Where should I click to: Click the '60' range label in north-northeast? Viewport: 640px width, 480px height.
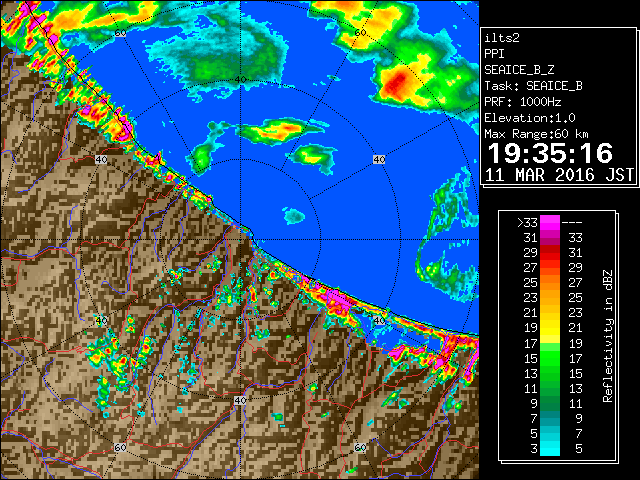(x=360, y=33)
